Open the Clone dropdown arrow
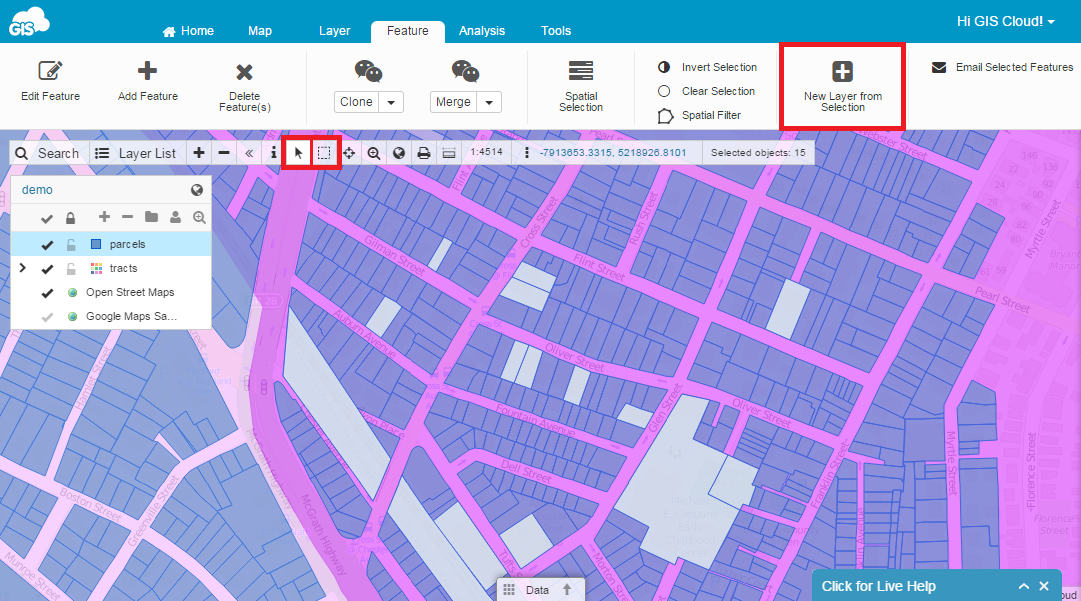Image resolution: width=1081 pixels, height=601 pixels. pos(391,102)
